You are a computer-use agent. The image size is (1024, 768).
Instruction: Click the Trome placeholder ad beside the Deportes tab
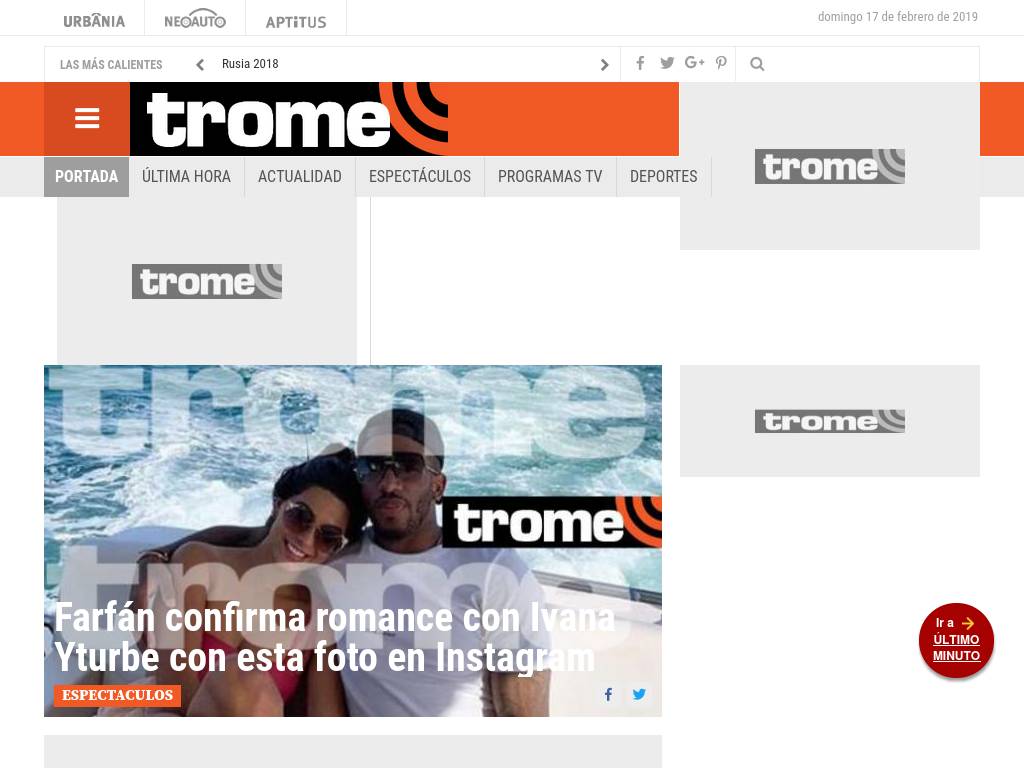click(x=829, y=166)
